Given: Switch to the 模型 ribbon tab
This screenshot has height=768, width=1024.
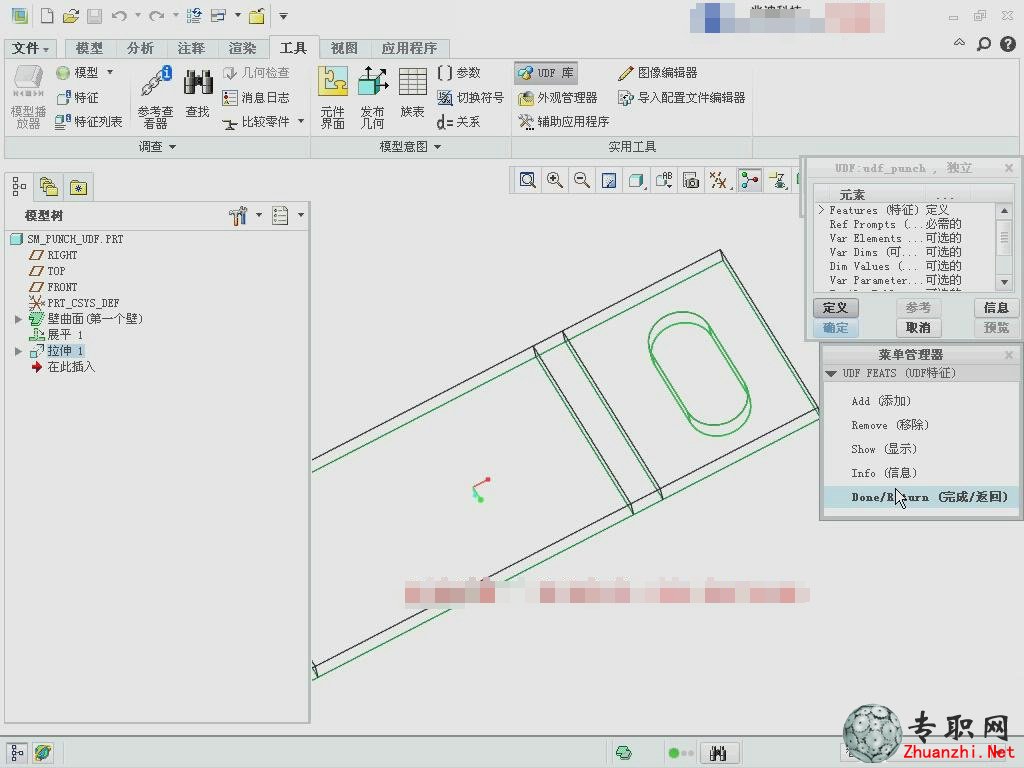Looking at the screenshot, I should (x=89, y=48).
